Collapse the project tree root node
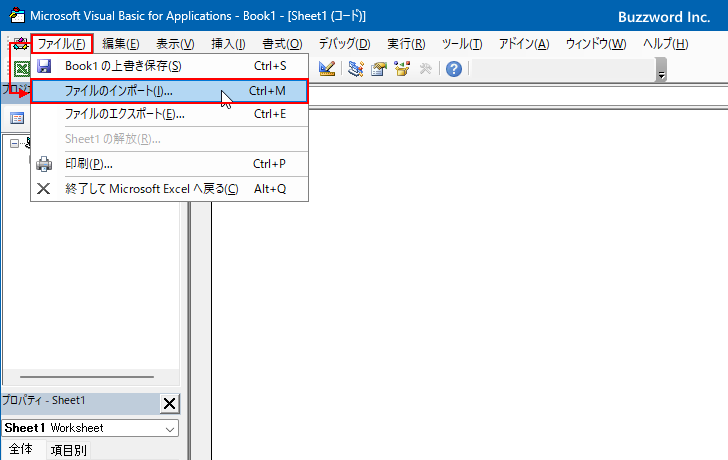The width and height of the screenshot is (728, 460). coord(14,143)
